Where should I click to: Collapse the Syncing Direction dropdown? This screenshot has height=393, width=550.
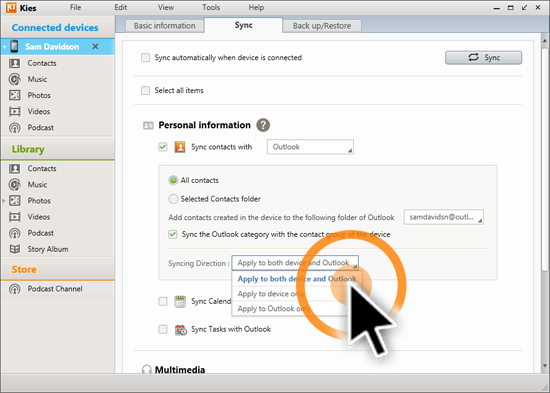(295, 262)
